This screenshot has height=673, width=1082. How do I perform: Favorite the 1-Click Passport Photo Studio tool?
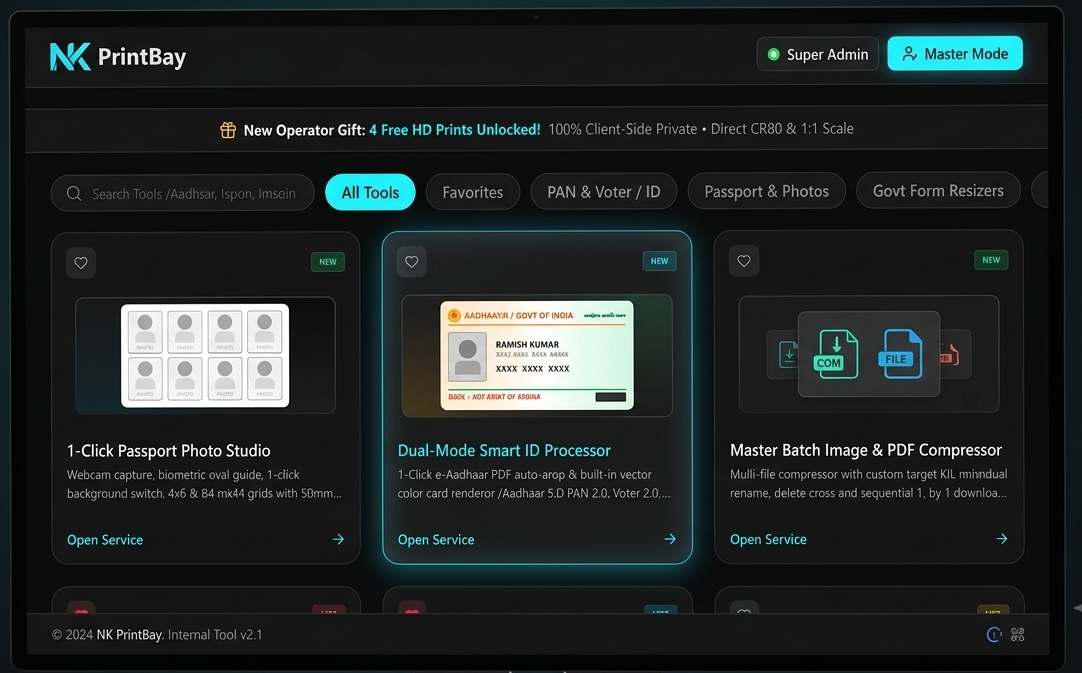pos(81,263)
